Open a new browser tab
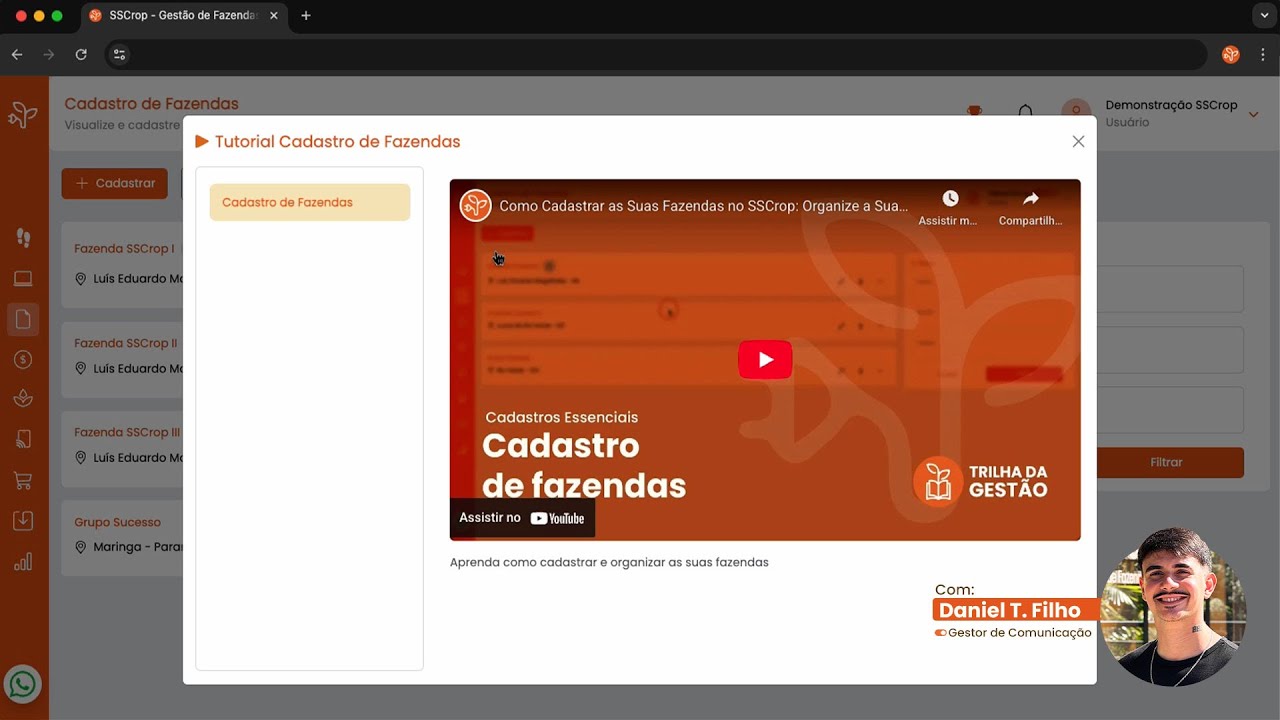 [x=306, y=16]
